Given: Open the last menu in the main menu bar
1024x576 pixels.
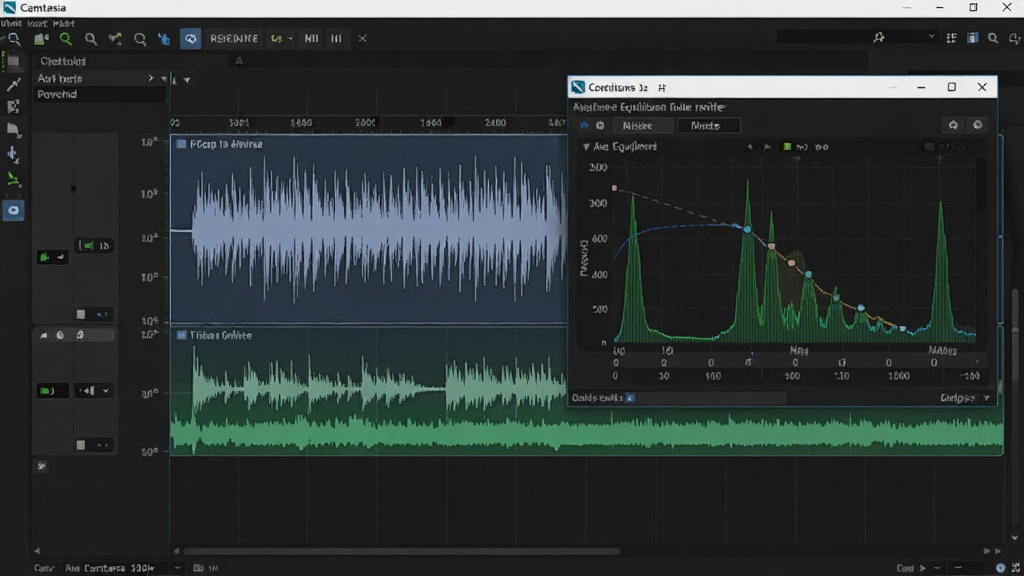Looking at the screenshot, I should 63,24.
